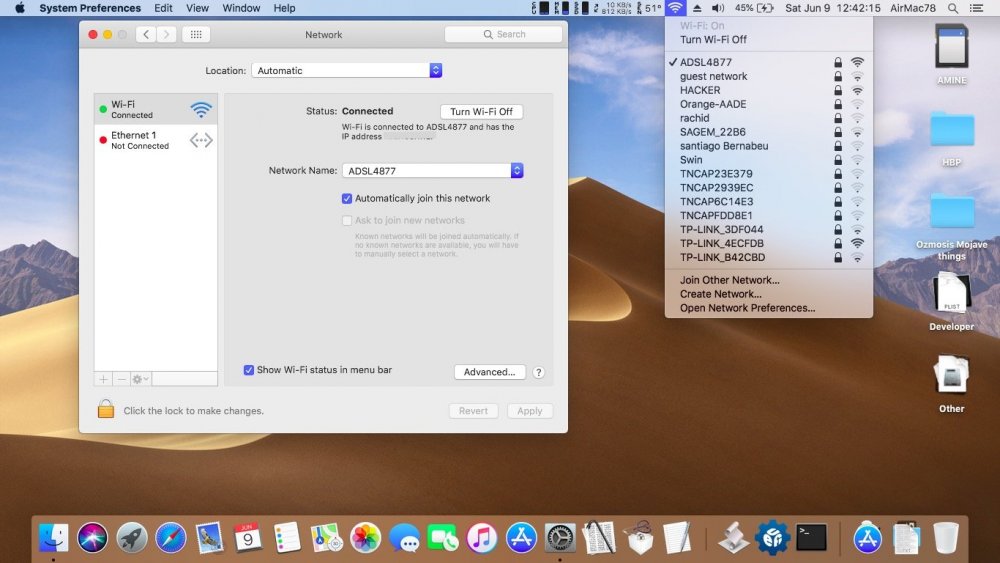Open the Other desktop item
Viewport: 1000px width, 563px height.
(952, 376)
